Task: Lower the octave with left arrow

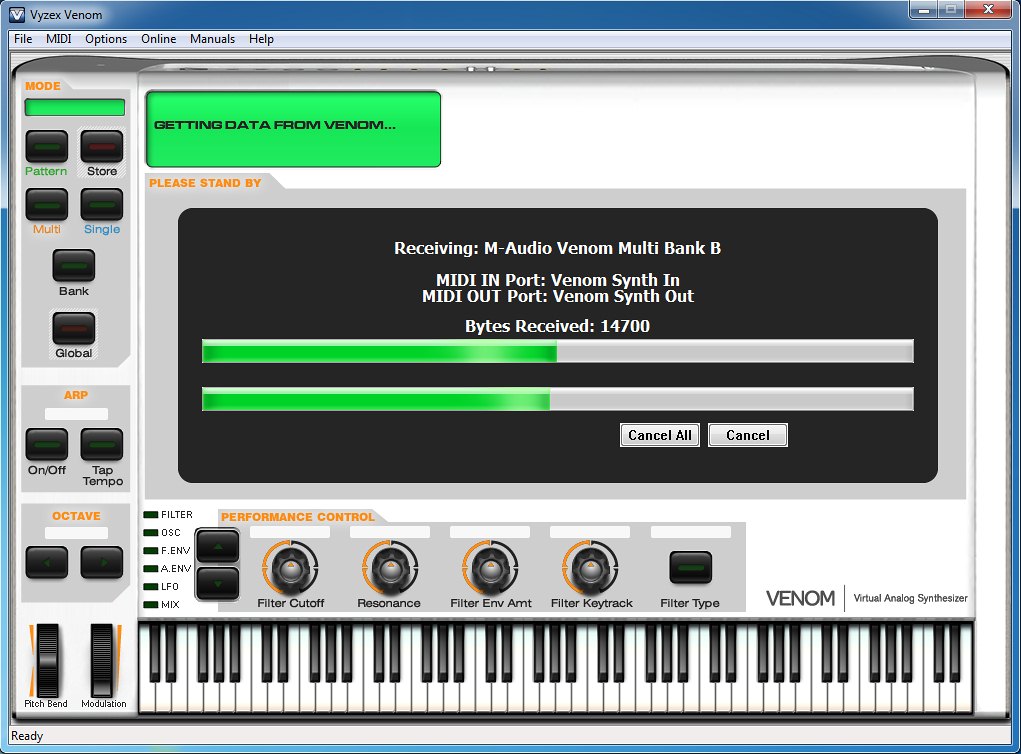Action: click(47, 563)
